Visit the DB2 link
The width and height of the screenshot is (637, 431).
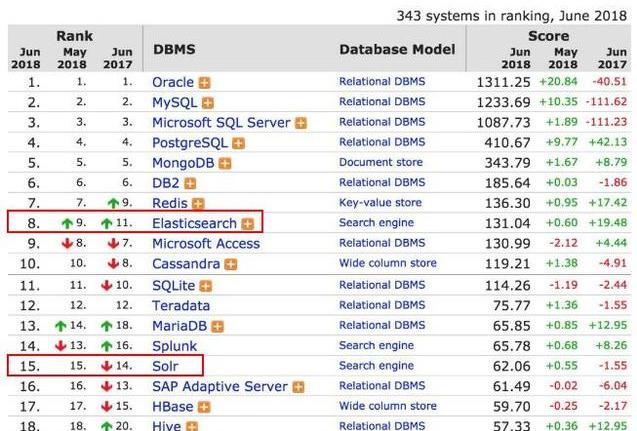pyautogui.click(x=165, y=183)
